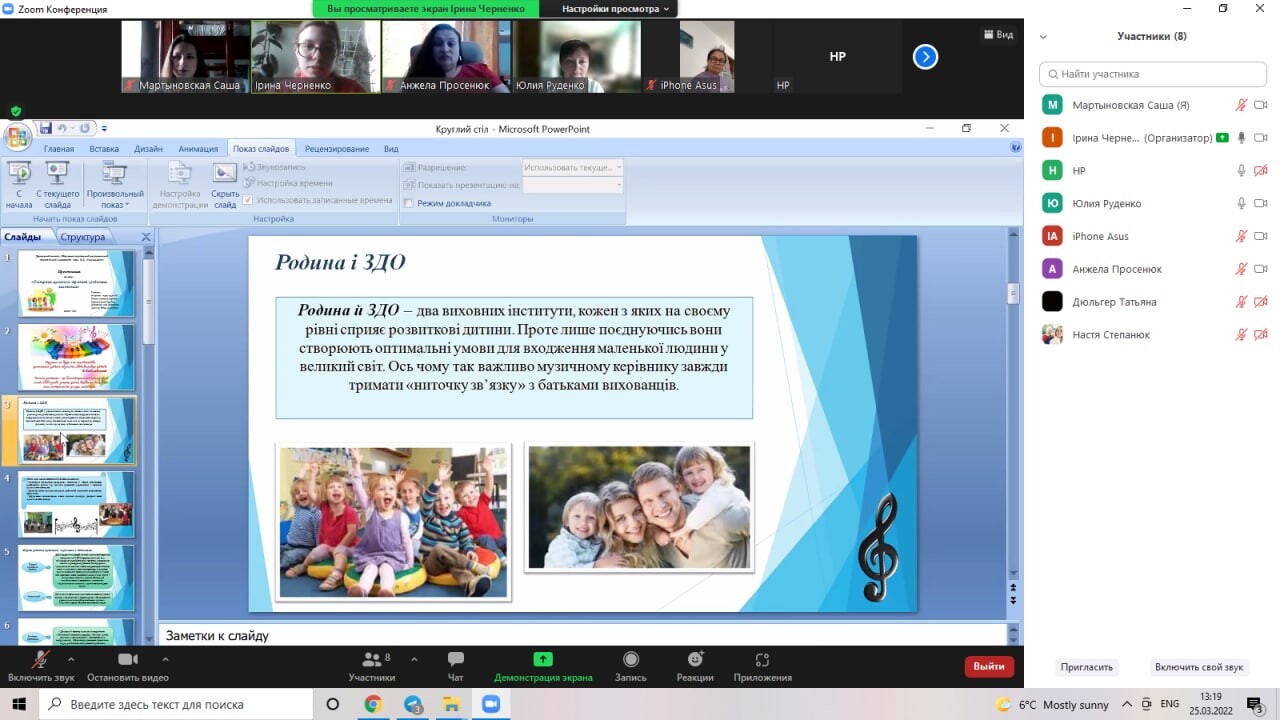The width and height of the screenshot is (1280, 720).
Task: Open Chrome from the Windows taskbar
Action: pyautogui.click(x=372, y=704)
